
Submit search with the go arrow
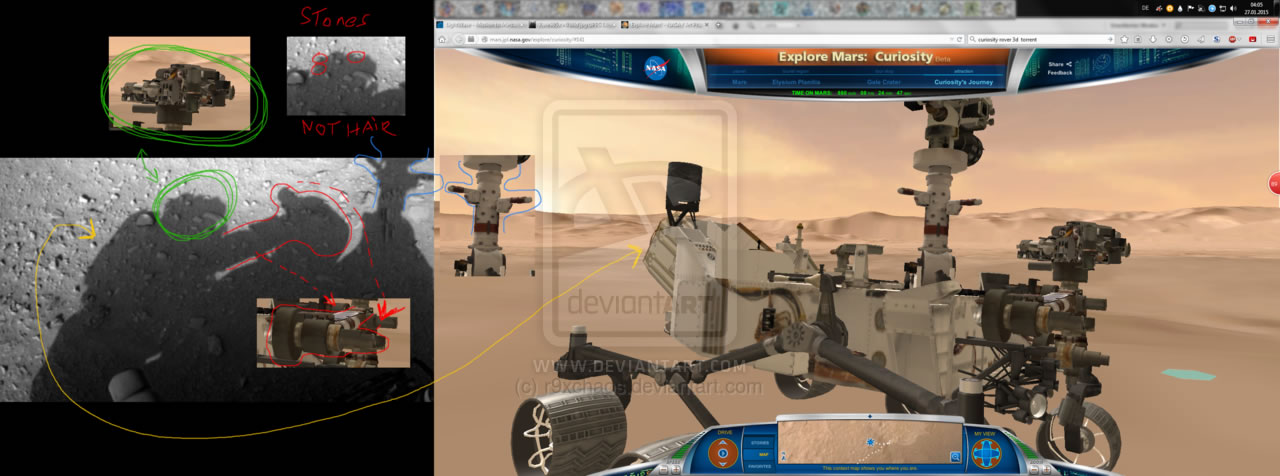pos(1110,39)
